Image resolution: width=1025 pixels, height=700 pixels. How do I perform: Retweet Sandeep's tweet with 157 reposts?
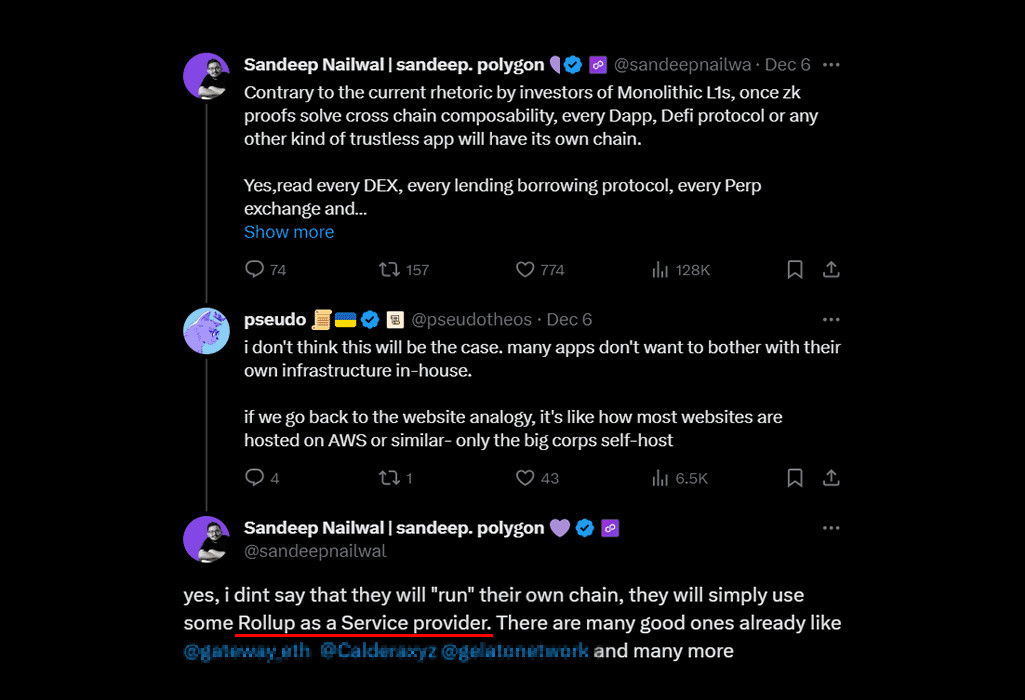[389, 269]
